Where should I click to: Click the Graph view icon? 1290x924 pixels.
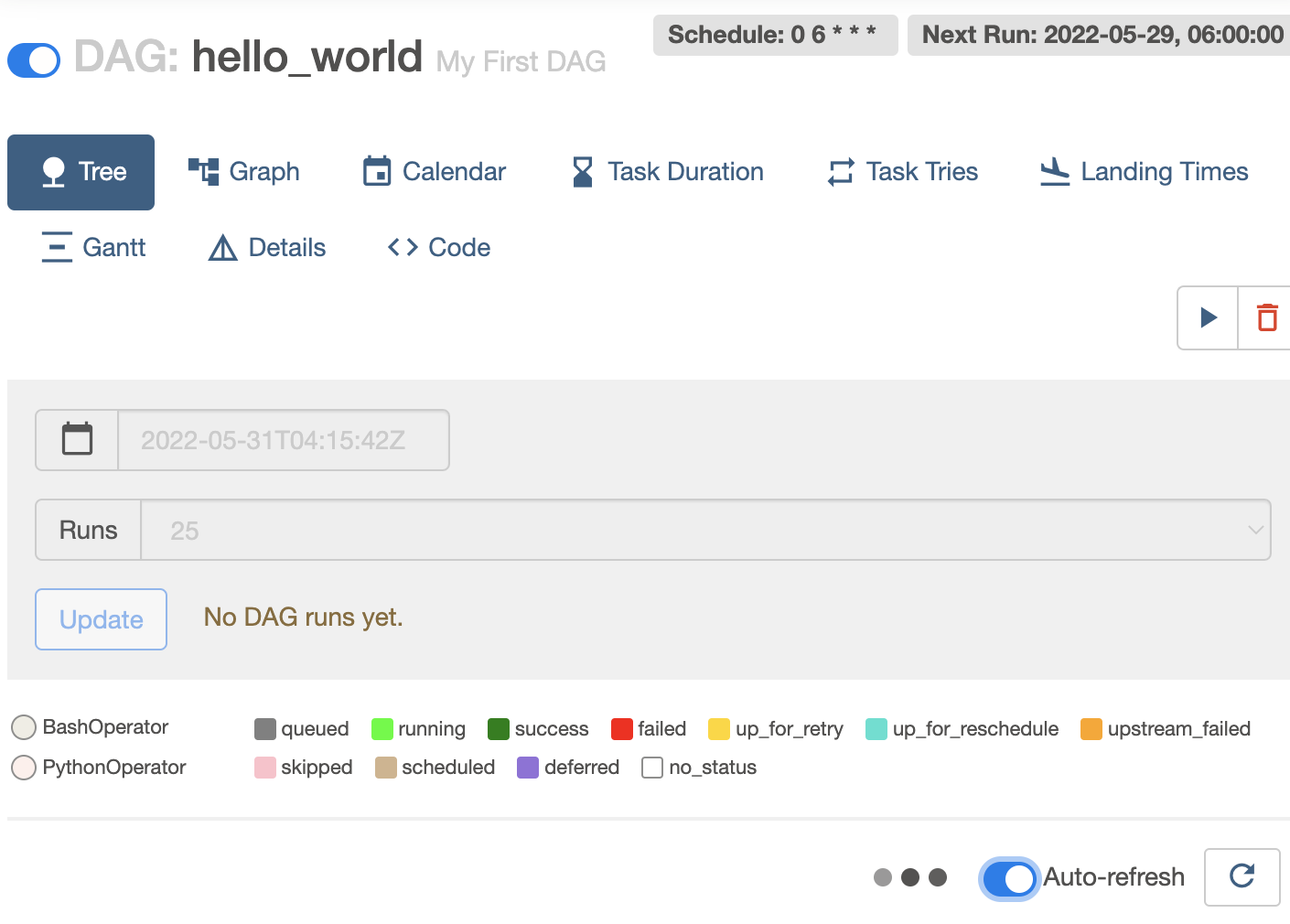203,171
